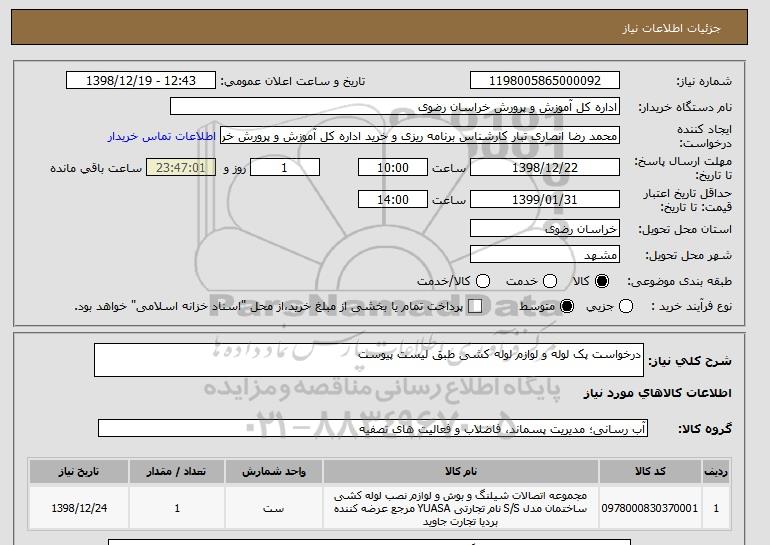Screen dimensions: 770x545
Task: Click the ردیف column header
Action: coord(716,471)
